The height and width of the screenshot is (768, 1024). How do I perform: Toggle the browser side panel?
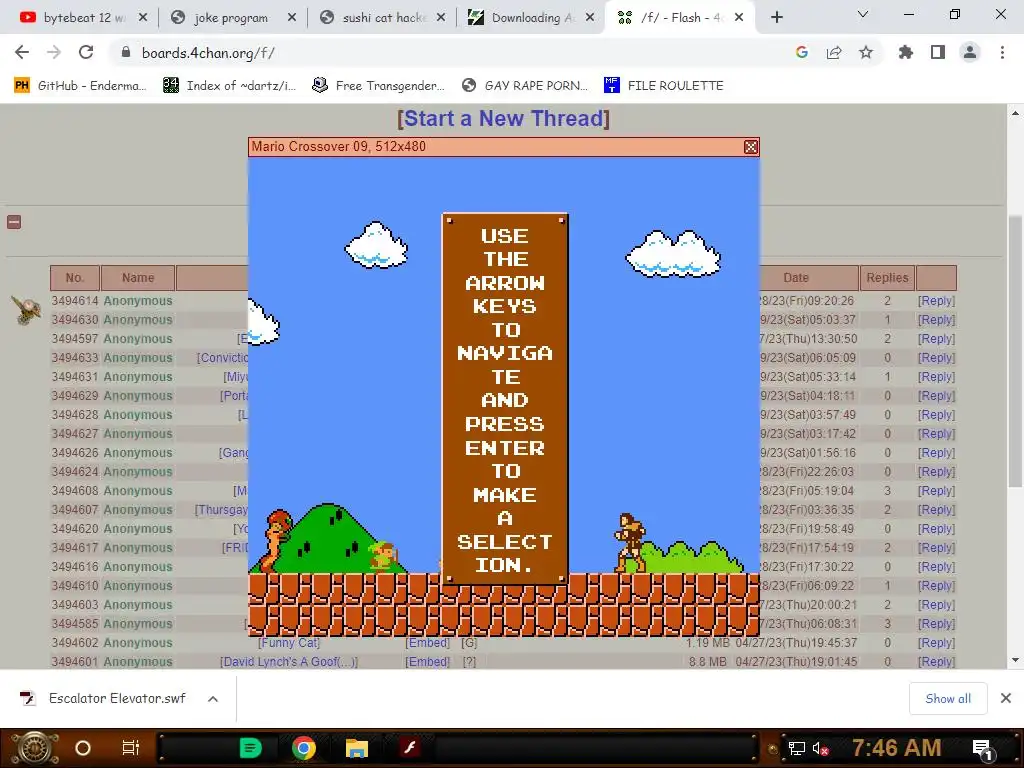point(938,52)
